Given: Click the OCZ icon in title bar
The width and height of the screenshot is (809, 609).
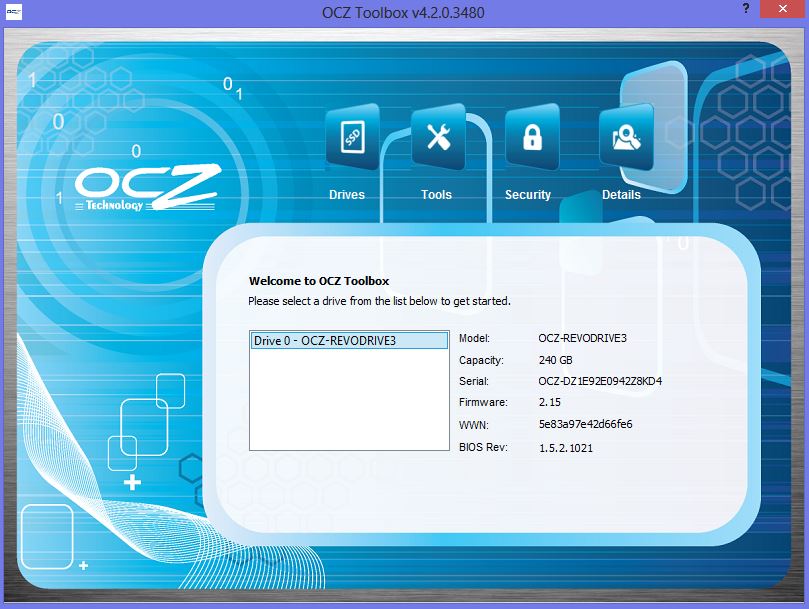Looking at the screenshot, I should pyautogui.click(x=13, y=11).
